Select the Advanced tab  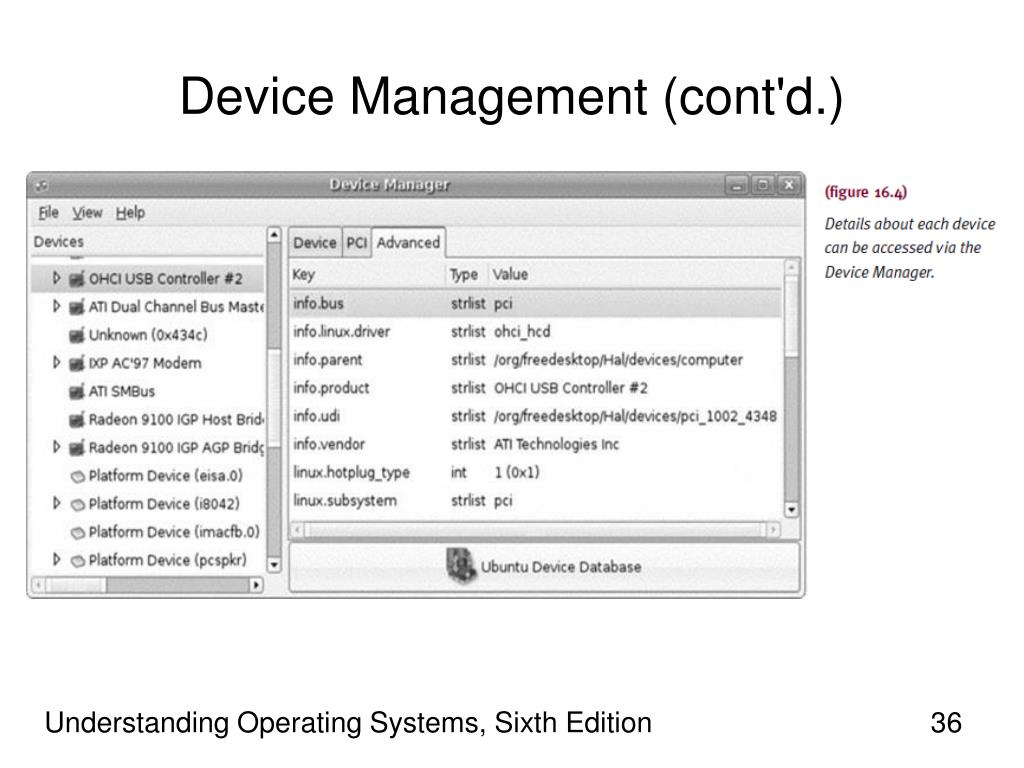[408, 243]
